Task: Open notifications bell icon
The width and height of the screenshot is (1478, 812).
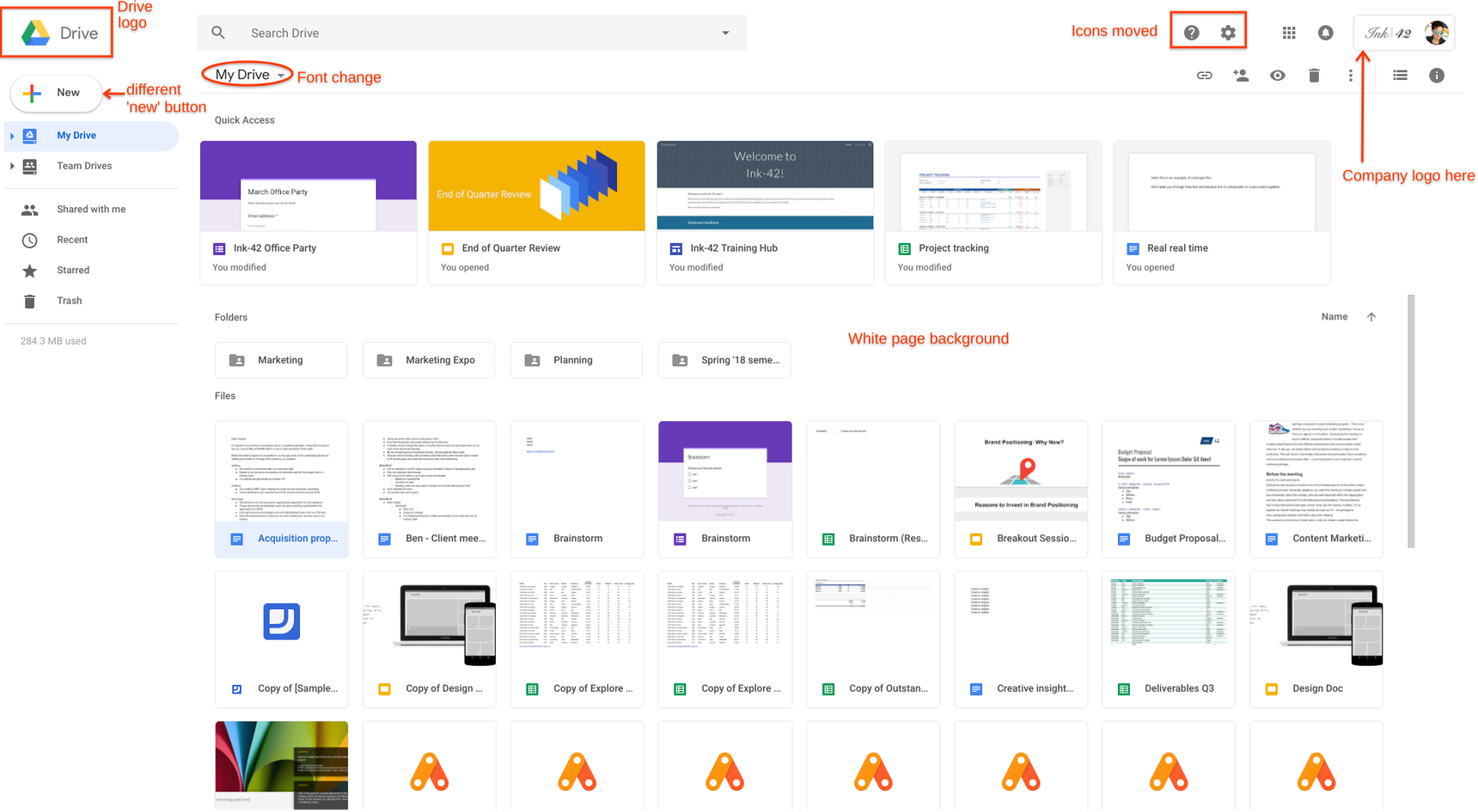Action: click(1326, 33)
